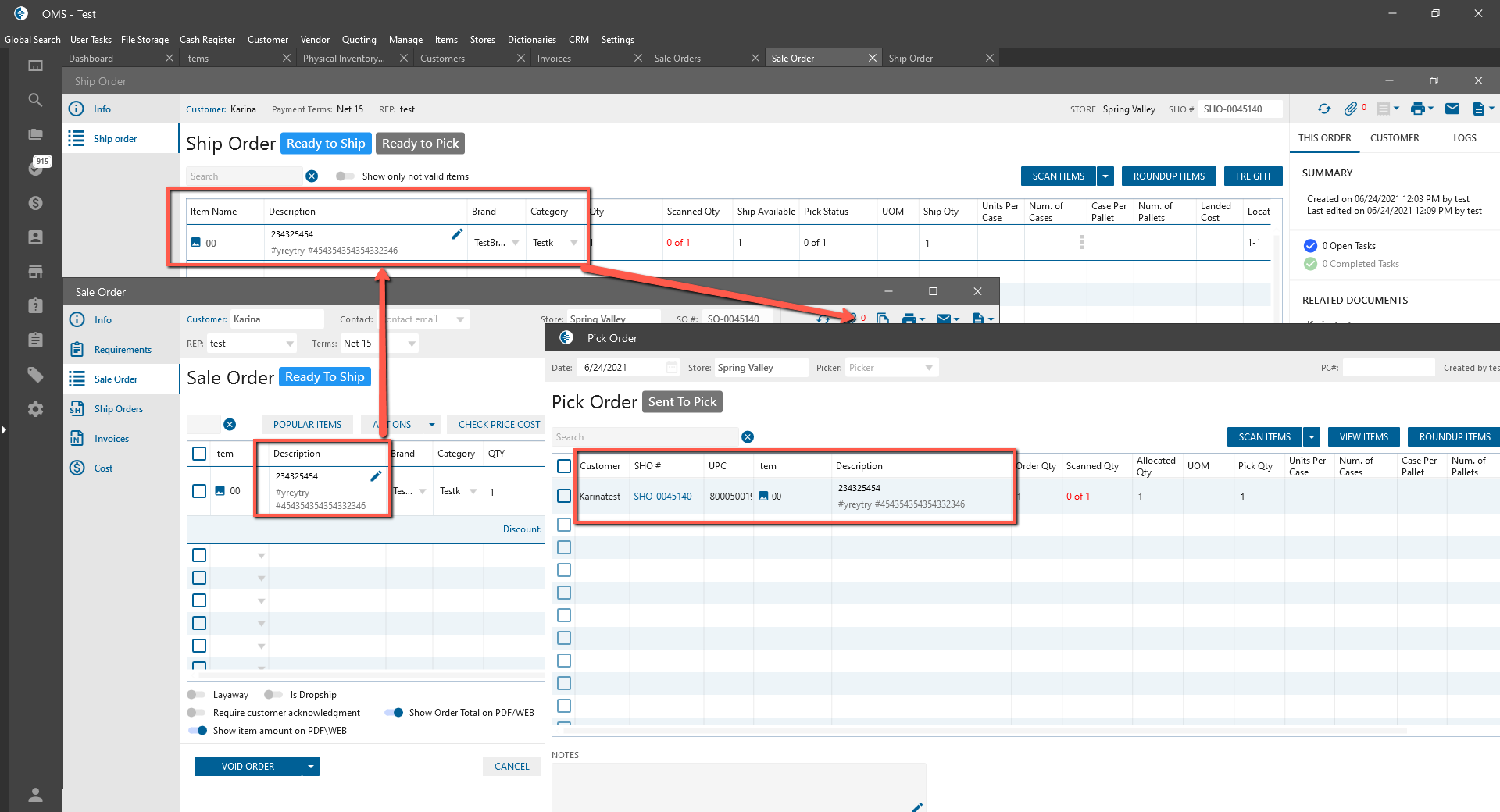Expand the VOID ORDER dropdown arrow

point(311,767)
